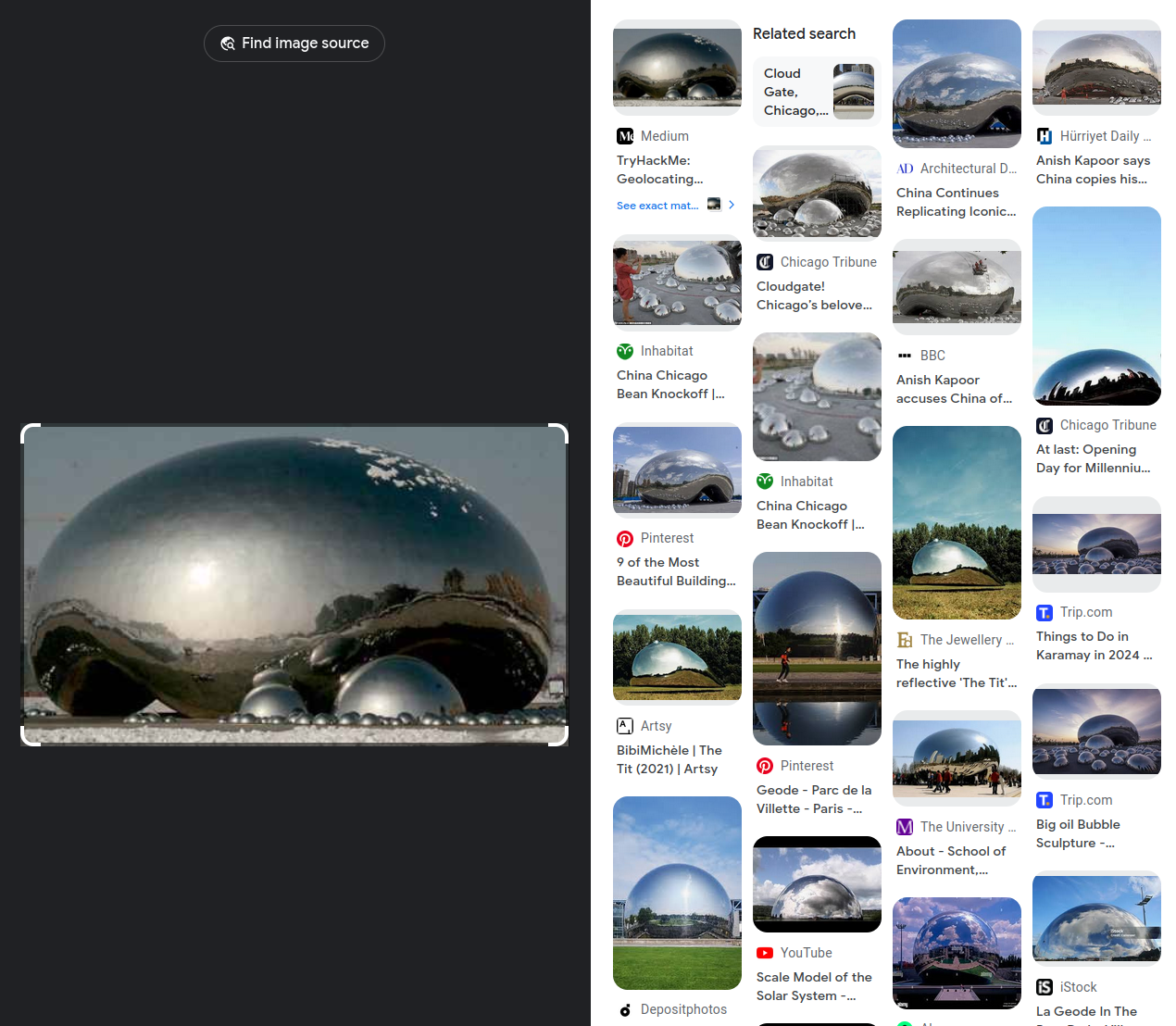Click the Artsy mirrored dome thumbnail
This screenshot has height=1026, width=1176.
(x=677, y=657)
